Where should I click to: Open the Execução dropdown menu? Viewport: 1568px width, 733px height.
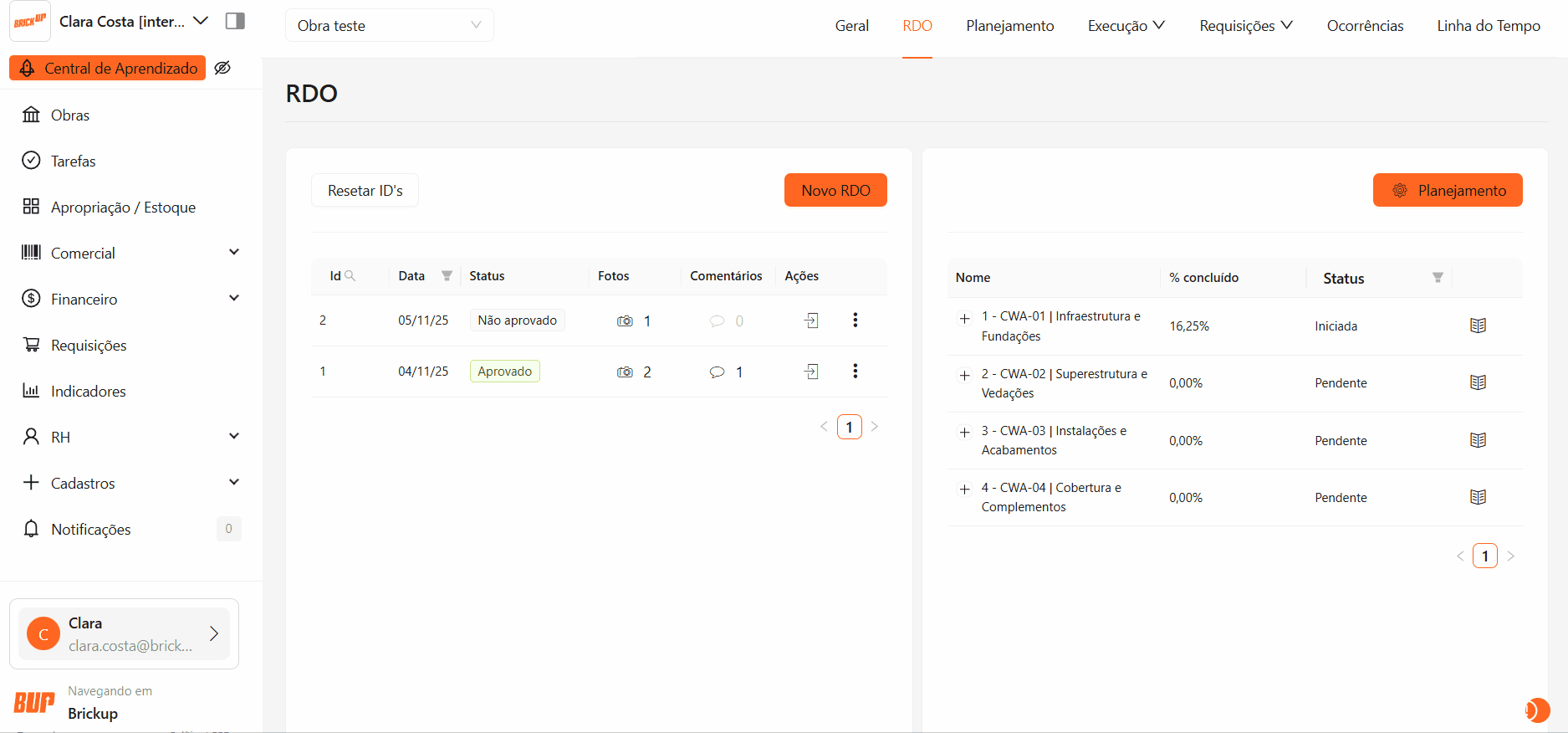coord(1126,26)
